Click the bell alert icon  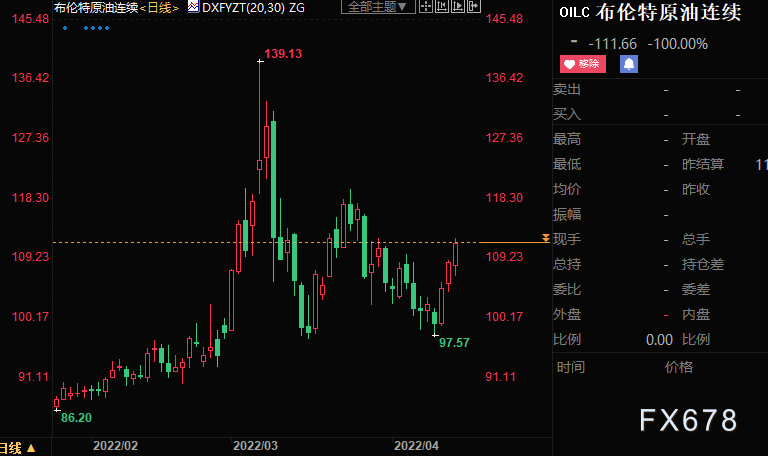[629, 64]
